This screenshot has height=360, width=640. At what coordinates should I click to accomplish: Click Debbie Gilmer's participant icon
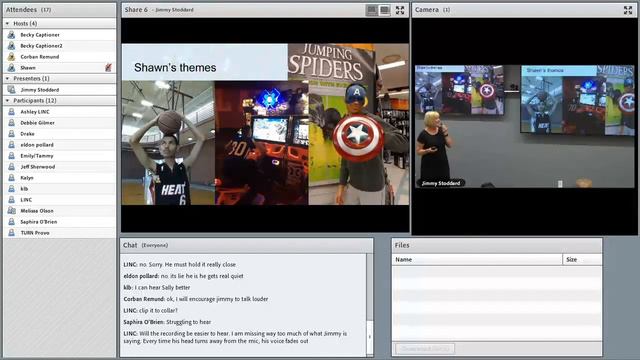point(11,122)
